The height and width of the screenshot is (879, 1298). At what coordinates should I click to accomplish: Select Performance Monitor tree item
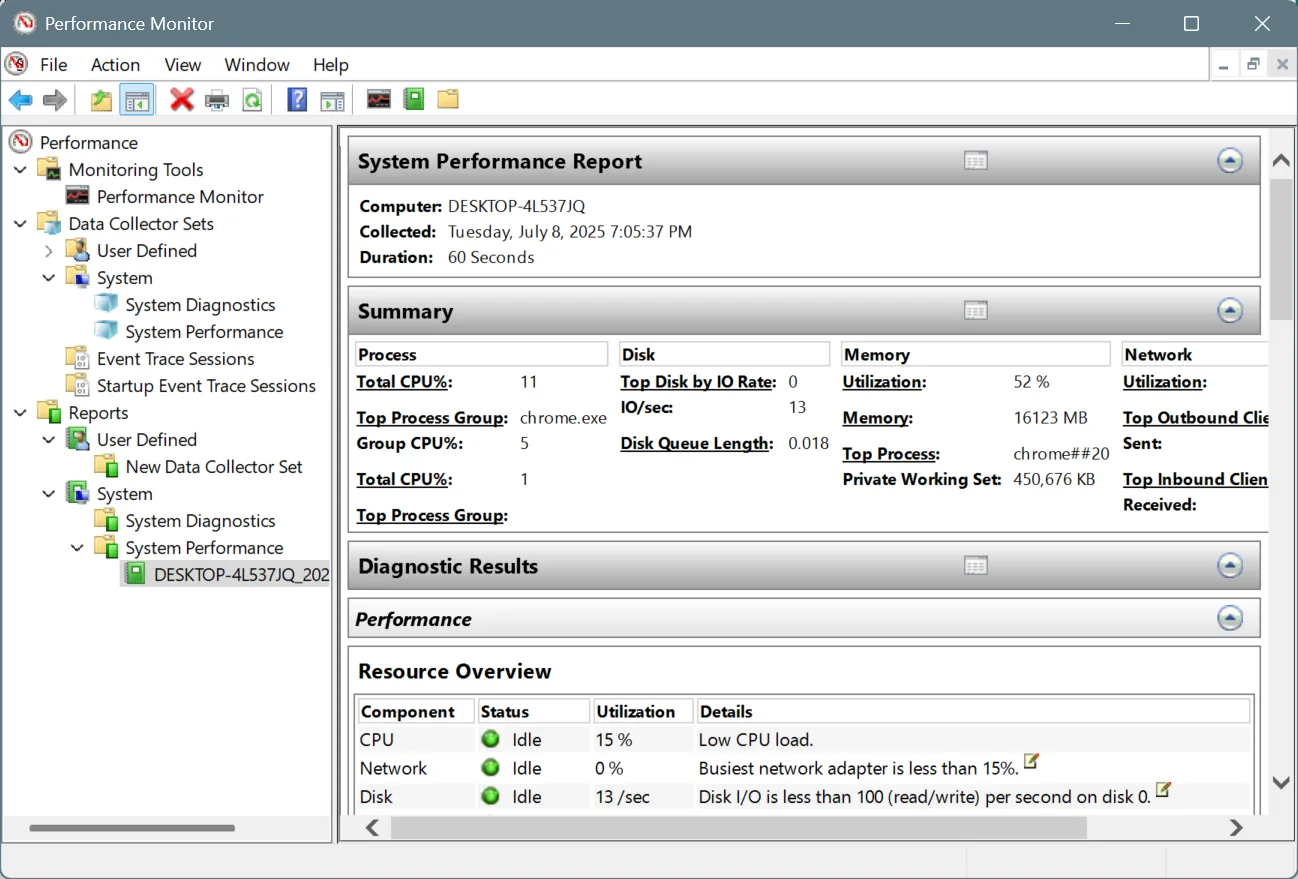tap(180, 197)
